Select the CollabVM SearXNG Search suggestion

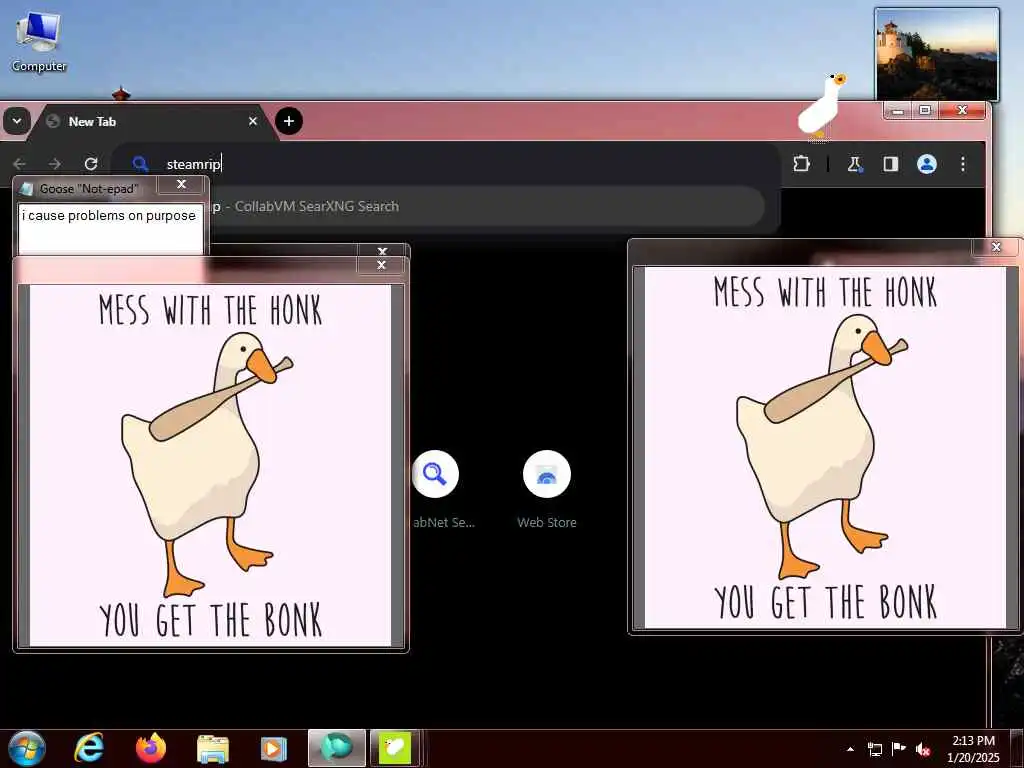(x=487, y=206)
